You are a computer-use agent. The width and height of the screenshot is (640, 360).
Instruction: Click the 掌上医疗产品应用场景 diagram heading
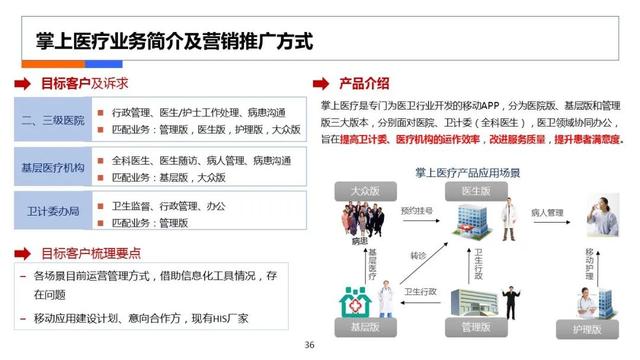click(468, 173)
